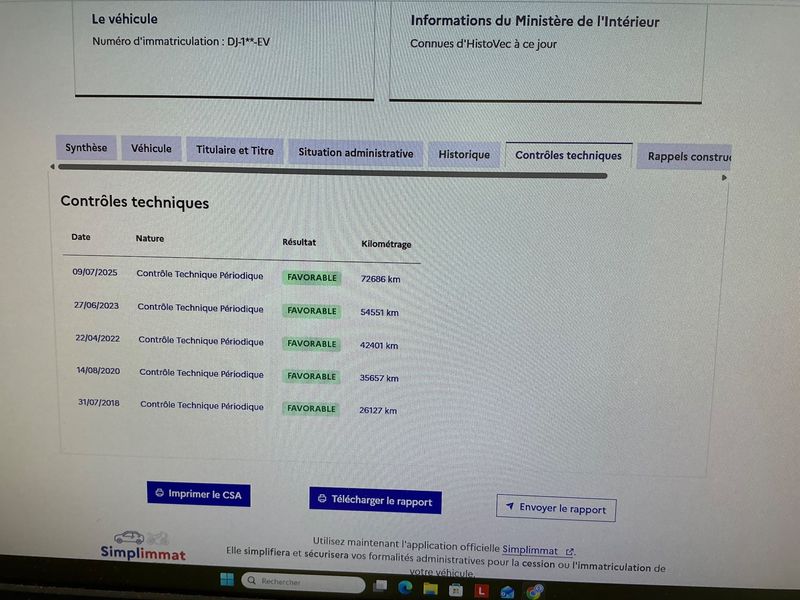The width and height of the screenshot is (800, 600).
Task: Click FAVORABLE badge in the 09/07/2025 row
Action: coord(312,278)
